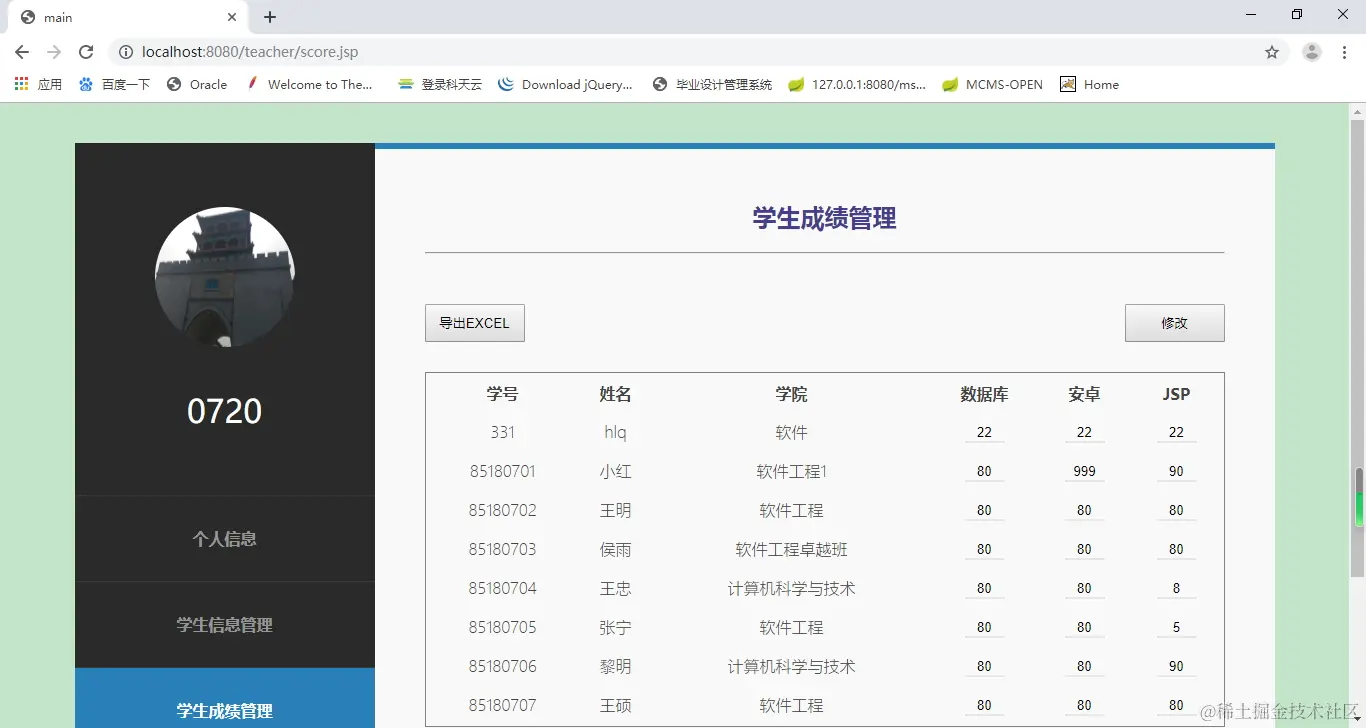Screen dimensions: 1366x728
Task: Click the 导出EXCEL export button
Action: (x=474, y=322)
